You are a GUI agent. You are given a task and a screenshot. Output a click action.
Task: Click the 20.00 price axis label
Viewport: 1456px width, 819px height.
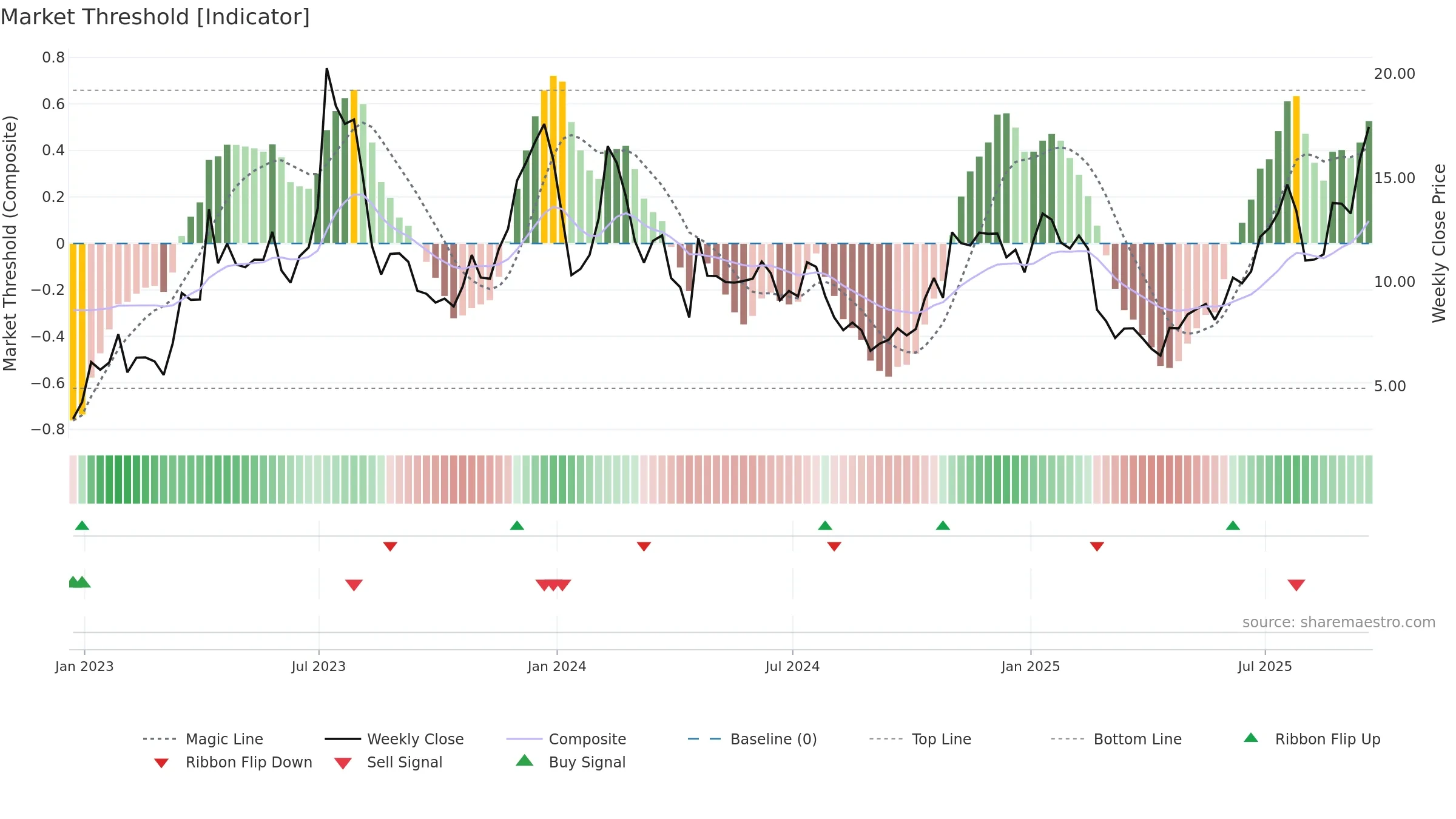tap(1395, 74)
